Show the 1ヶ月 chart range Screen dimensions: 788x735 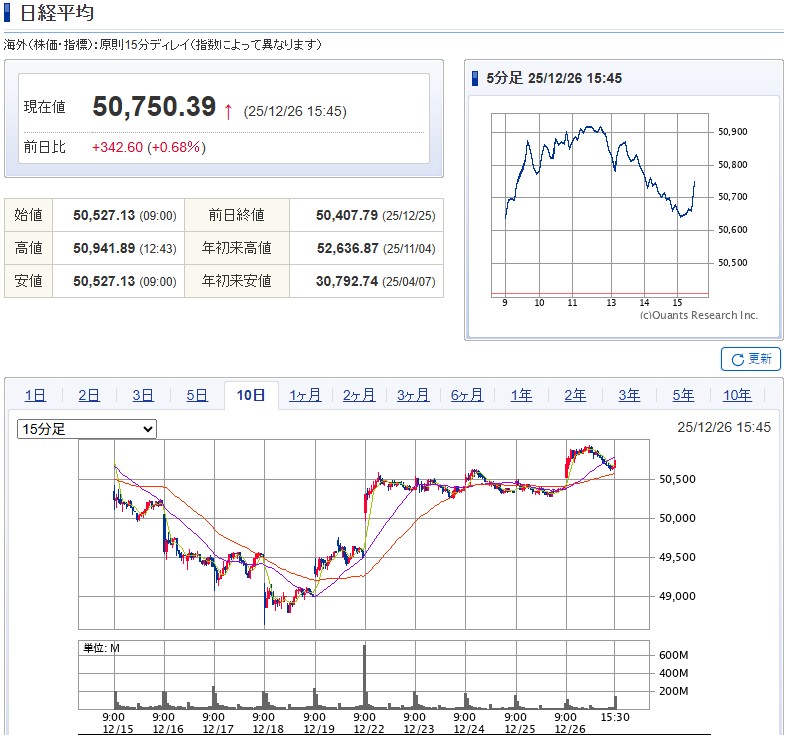click(305, 395)
